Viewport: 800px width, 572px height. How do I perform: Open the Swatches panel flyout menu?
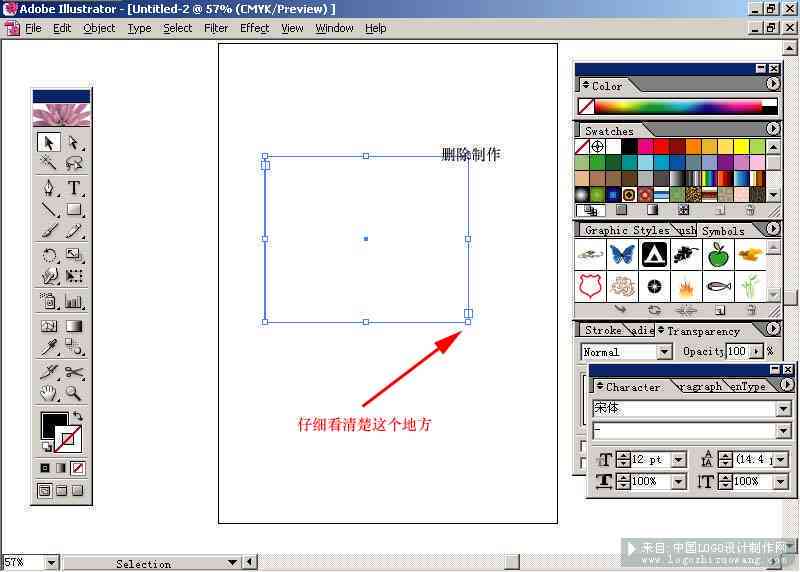coord(772,129)
